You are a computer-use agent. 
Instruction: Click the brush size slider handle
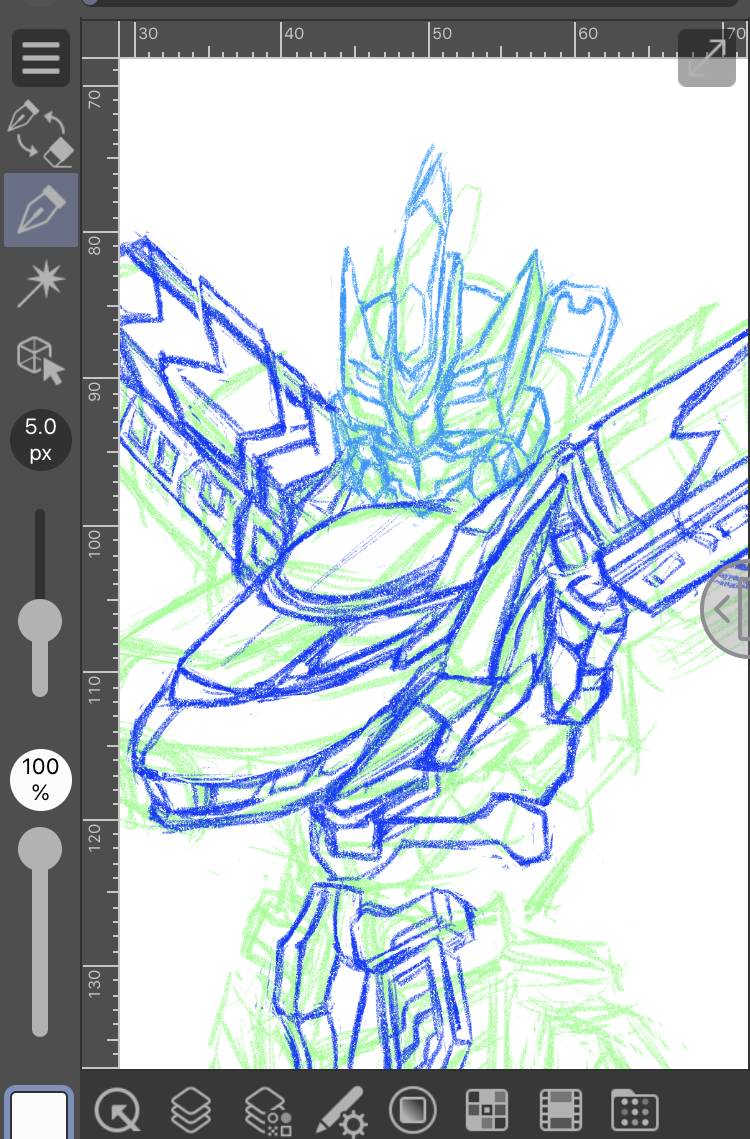[x=40, y=621]
